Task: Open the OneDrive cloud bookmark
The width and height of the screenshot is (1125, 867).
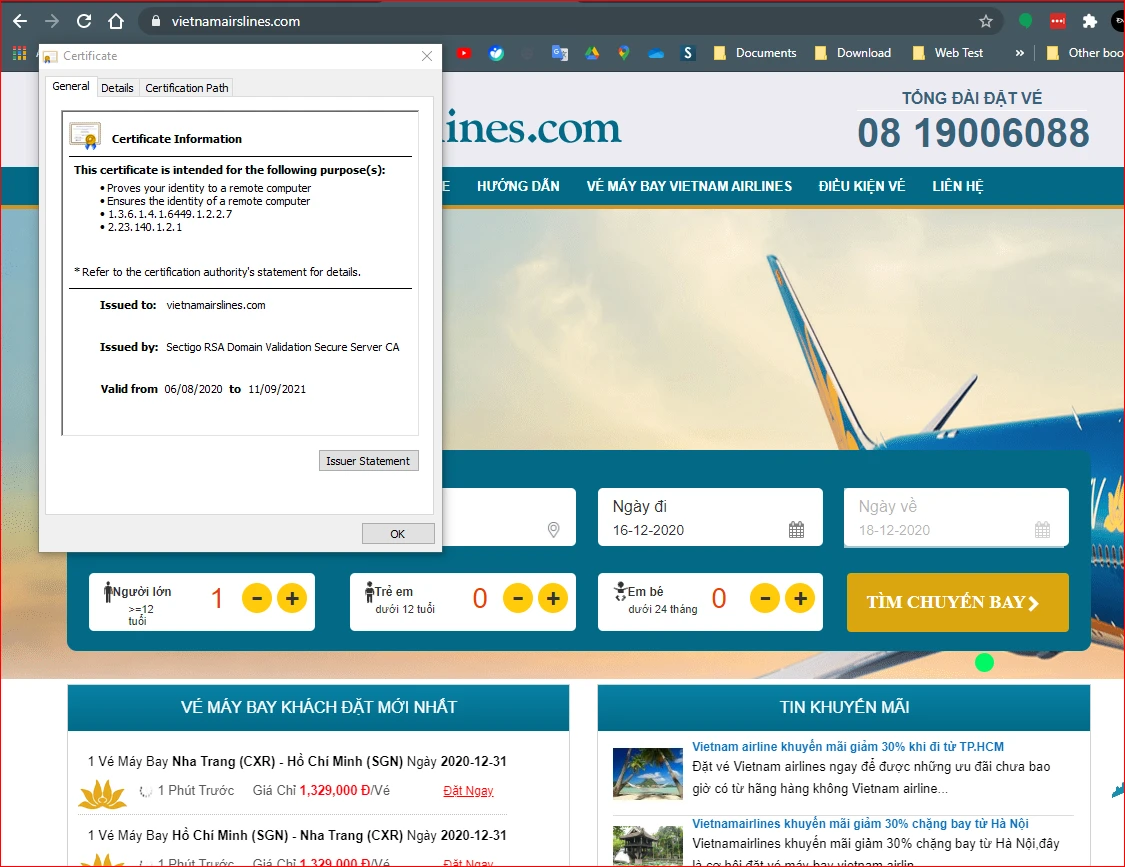Action: 656,53
